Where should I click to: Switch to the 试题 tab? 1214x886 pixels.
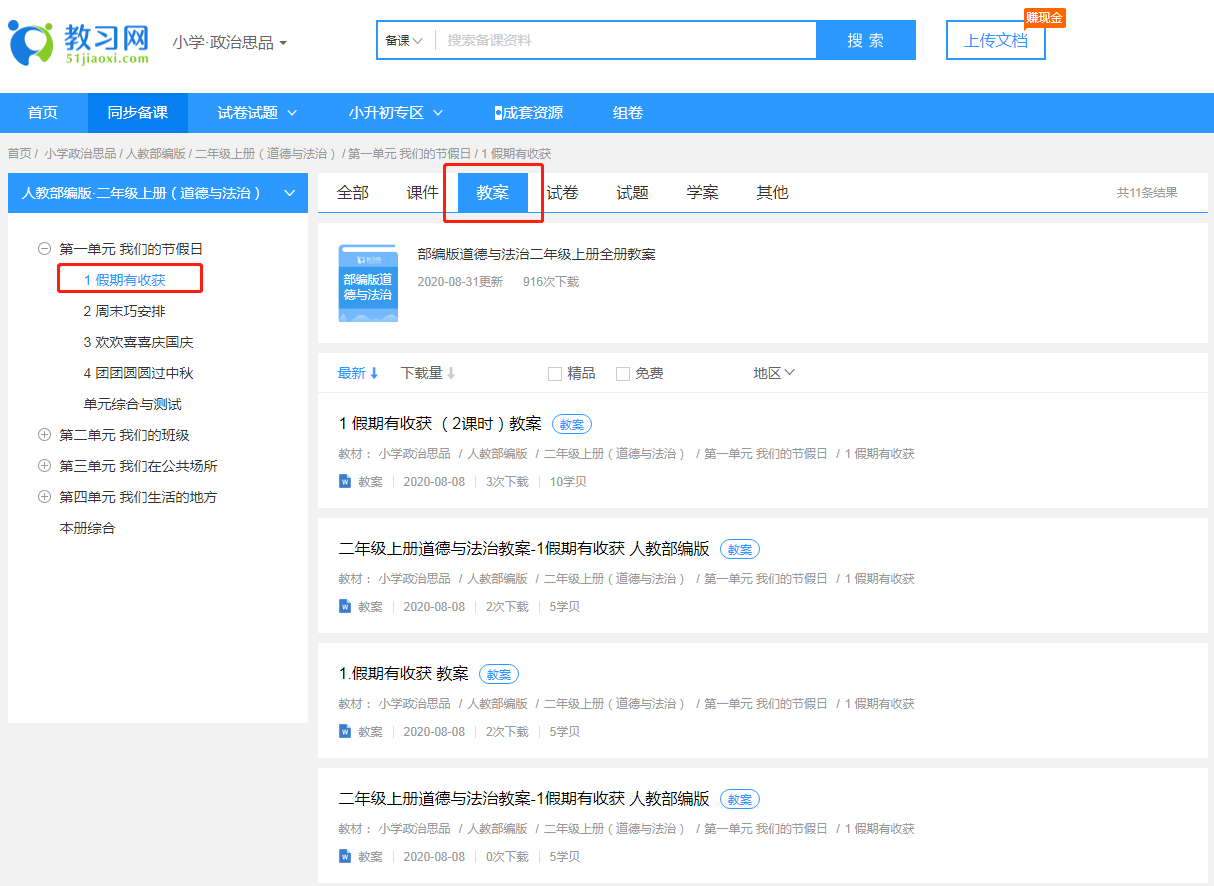point(633,193)
